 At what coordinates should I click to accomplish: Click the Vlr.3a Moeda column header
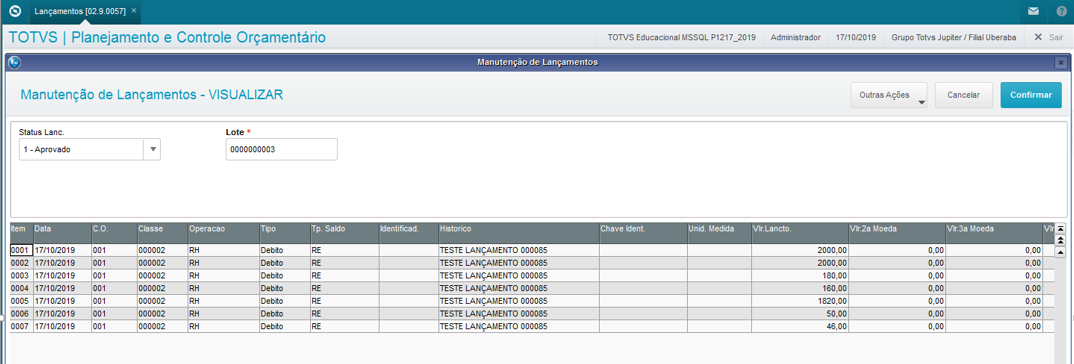click(994, 232)
